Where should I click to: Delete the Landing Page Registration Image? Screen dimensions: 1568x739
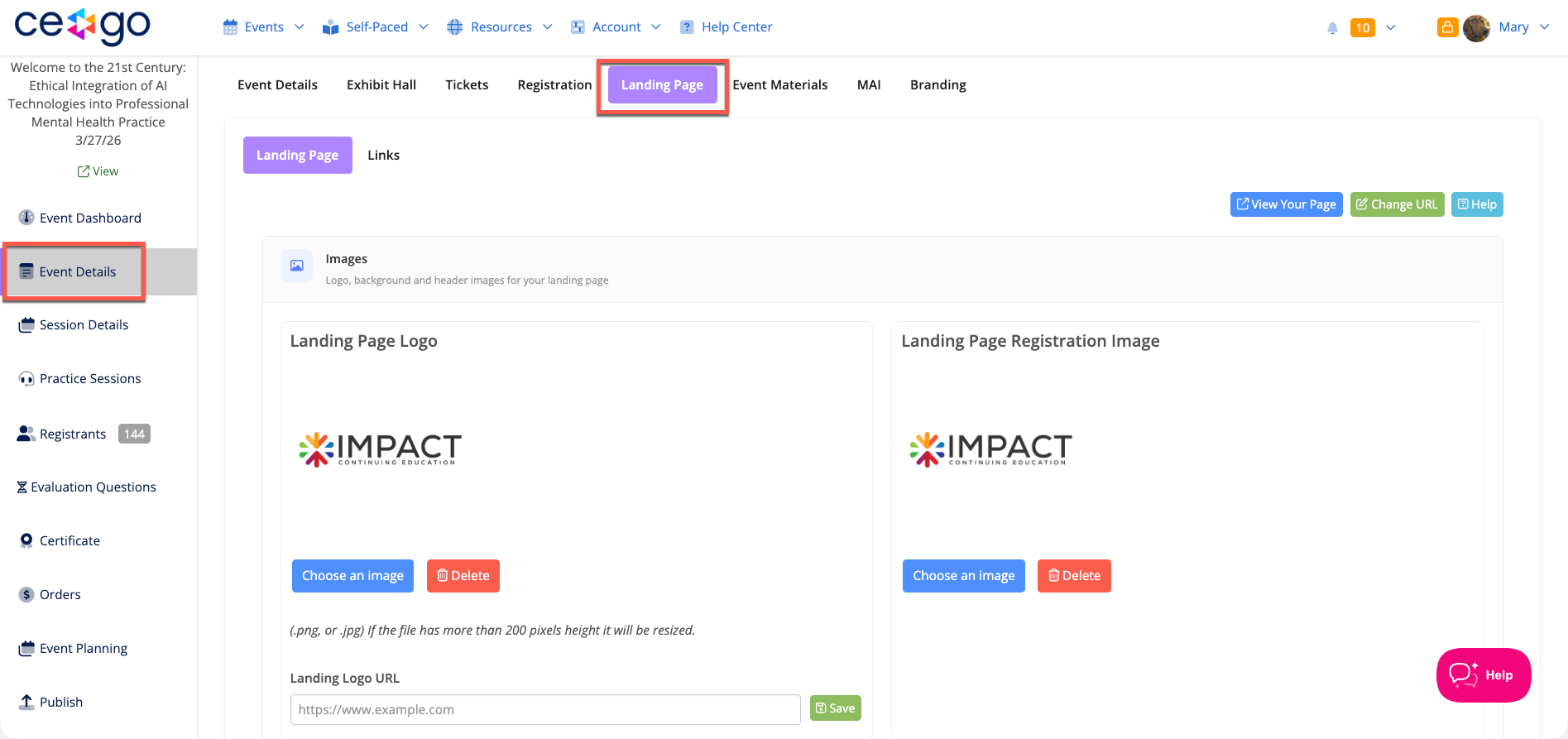[1074, 576]
